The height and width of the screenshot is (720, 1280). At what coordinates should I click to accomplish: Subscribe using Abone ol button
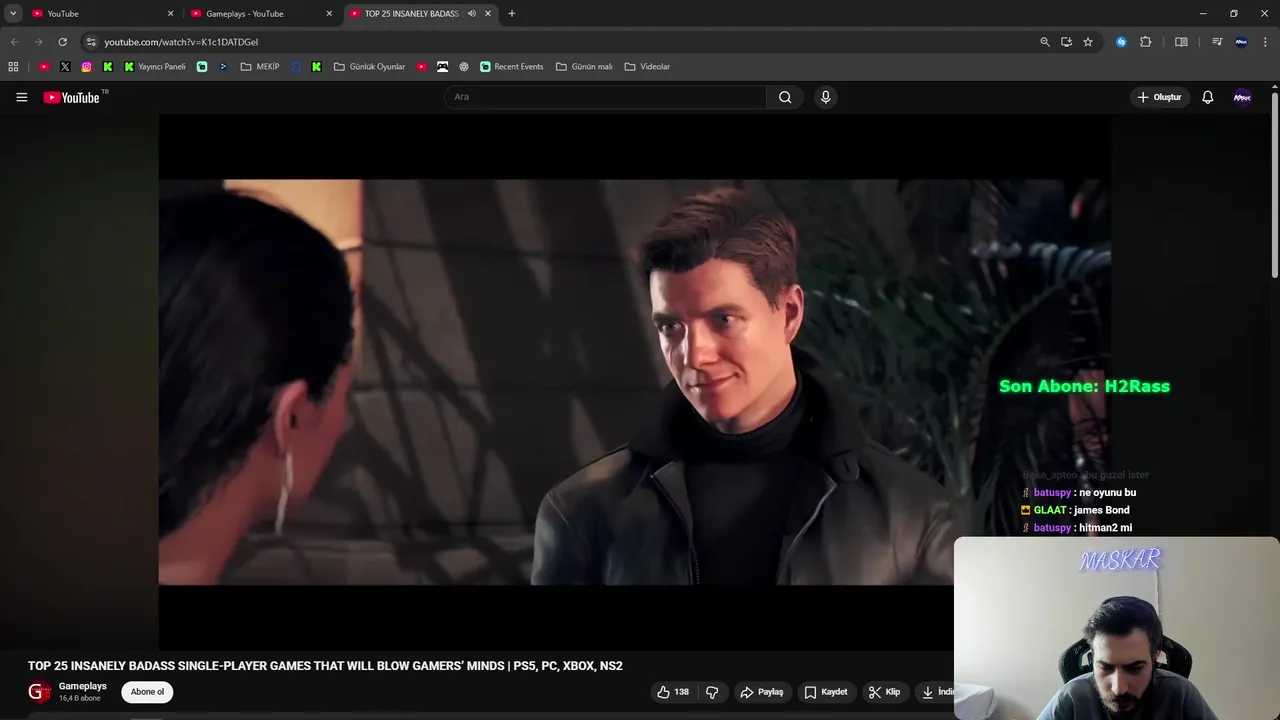click(x=147, y=692)
